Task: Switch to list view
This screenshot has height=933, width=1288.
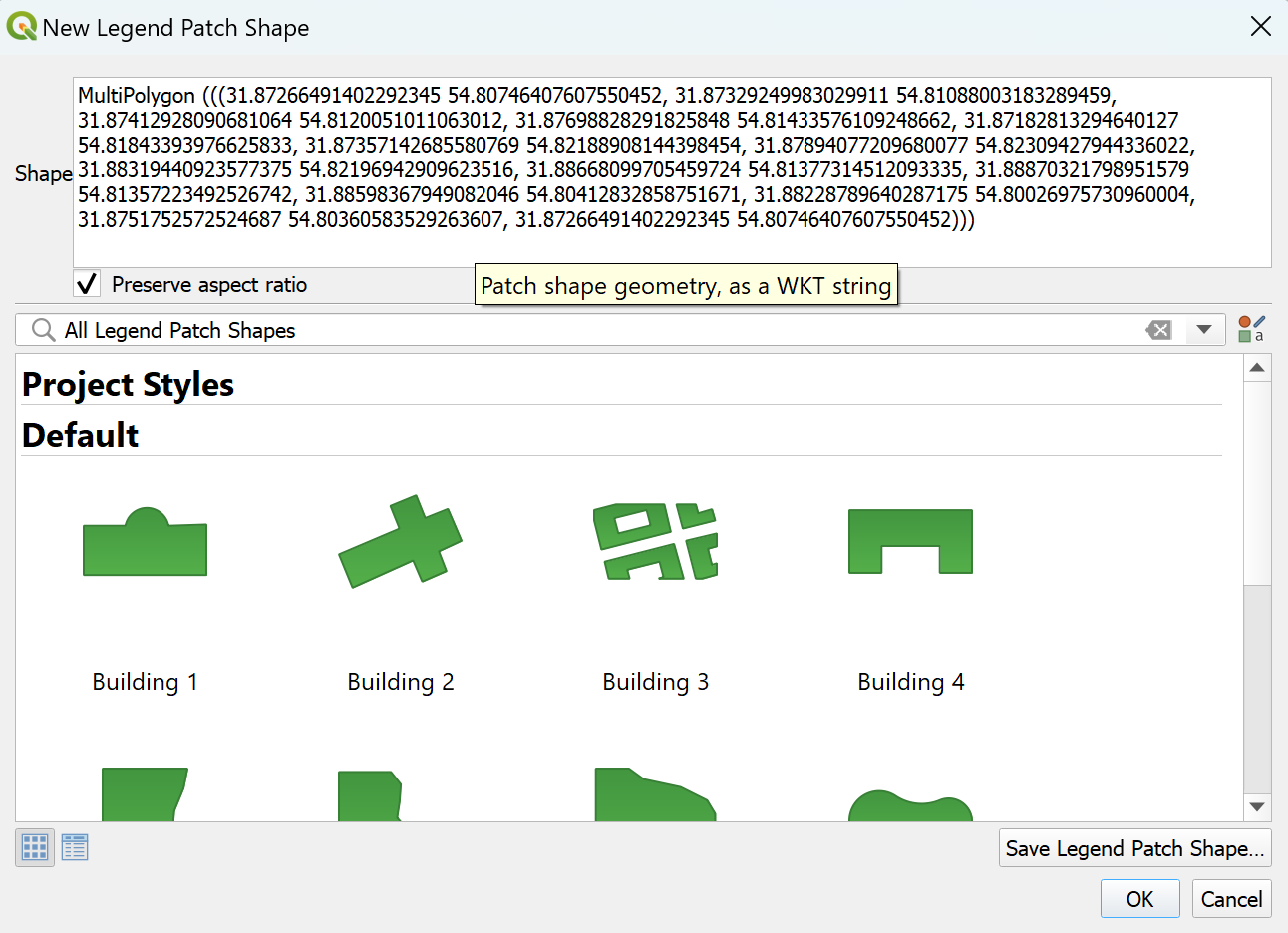Action: [x=75, y=847]
